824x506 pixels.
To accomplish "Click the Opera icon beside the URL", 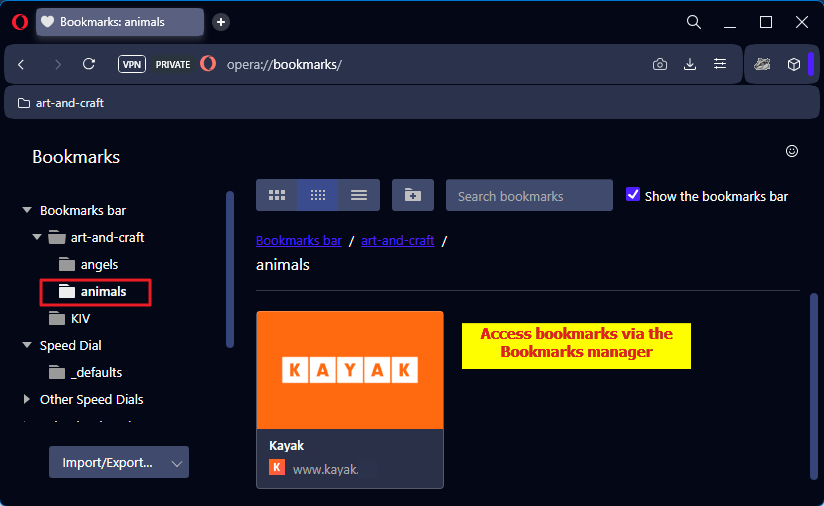I will coord(208,64).
